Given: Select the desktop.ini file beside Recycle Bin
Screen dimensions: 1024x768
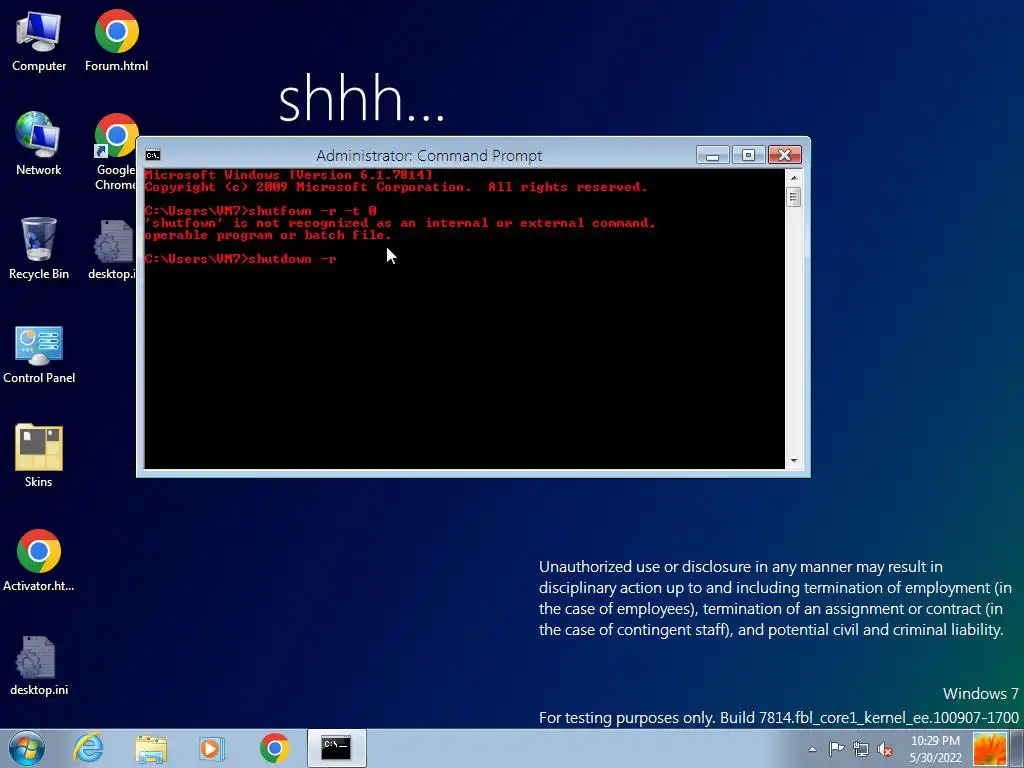Looking at the screenshot, I should (x=112, y=249).
